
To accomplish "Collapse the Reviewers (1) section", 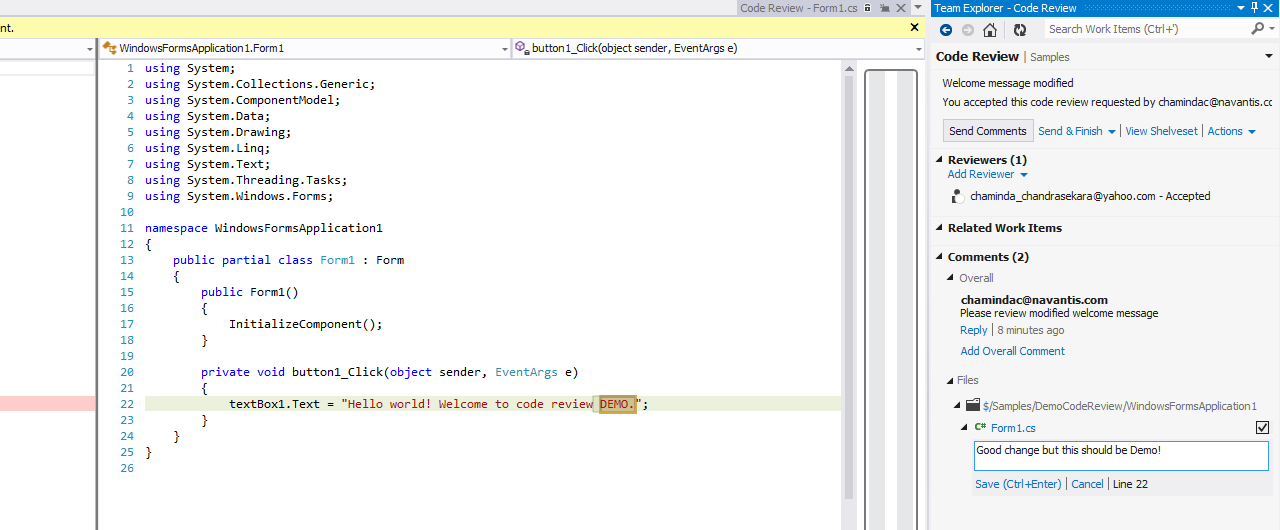I will (939, 160).
